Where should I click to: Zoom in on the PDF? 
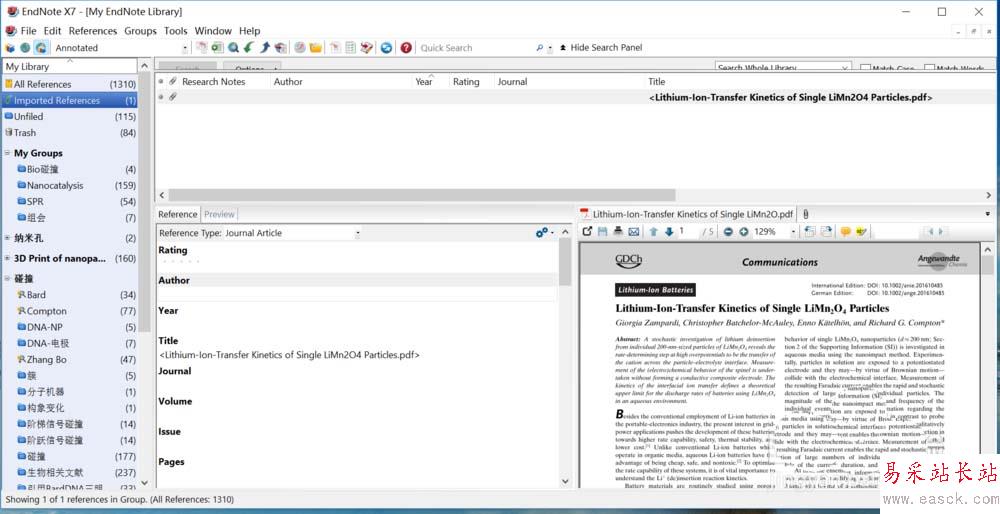click(x=744, y=232)
